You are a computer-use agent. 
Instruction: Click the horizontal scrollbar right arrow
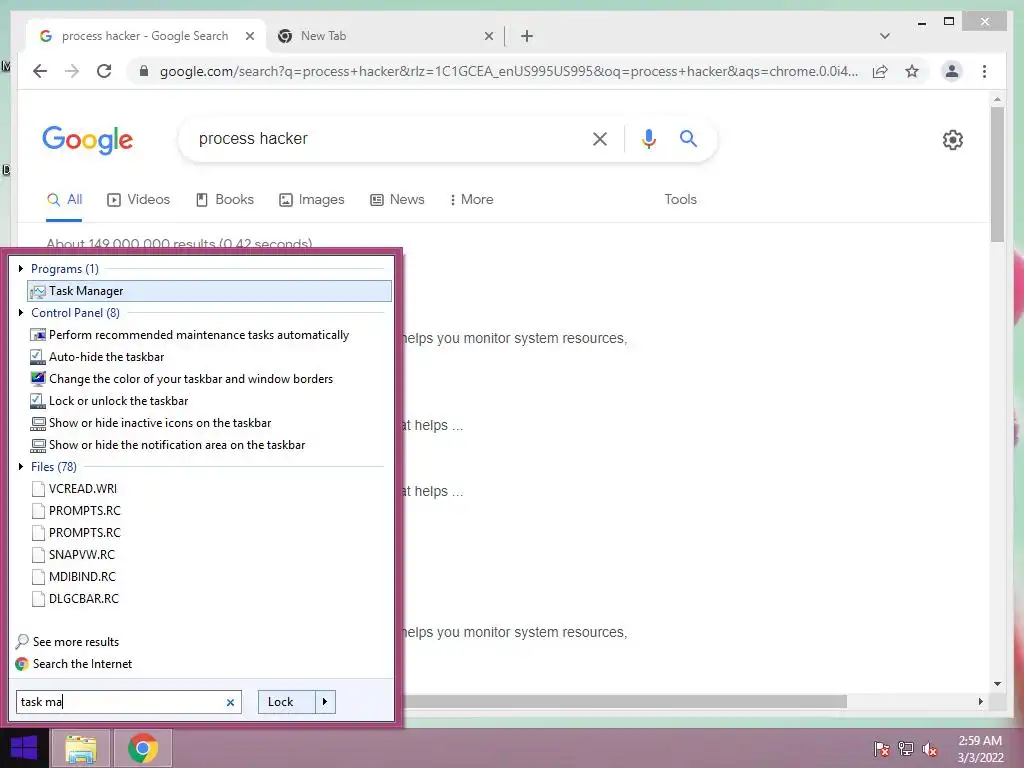(980, 701)
